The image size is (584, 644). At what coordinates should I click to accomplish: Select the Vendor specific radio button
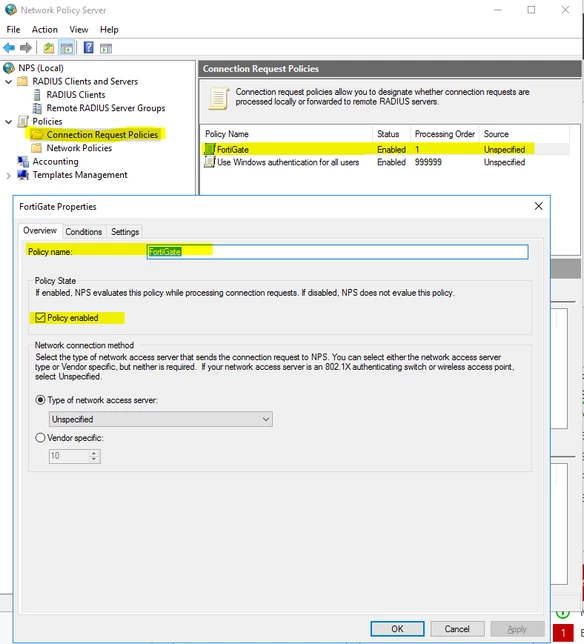click(x=40, y=438)
